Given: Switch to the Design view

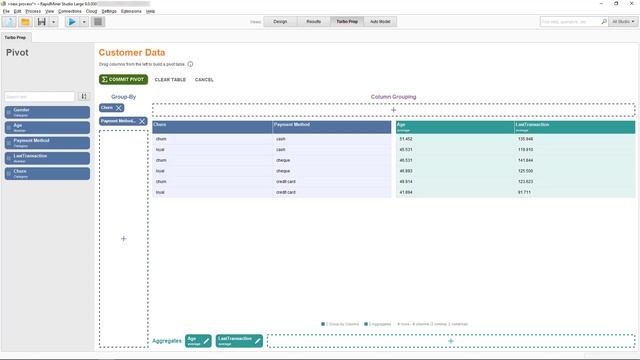Looking at the screenshot, I should point(280,22).
